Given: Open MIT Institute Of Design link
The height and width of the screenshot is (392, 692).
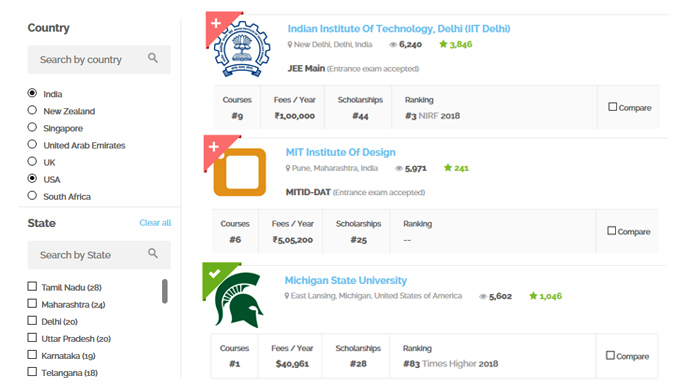Looking at the screenshot, I should 340,152.
